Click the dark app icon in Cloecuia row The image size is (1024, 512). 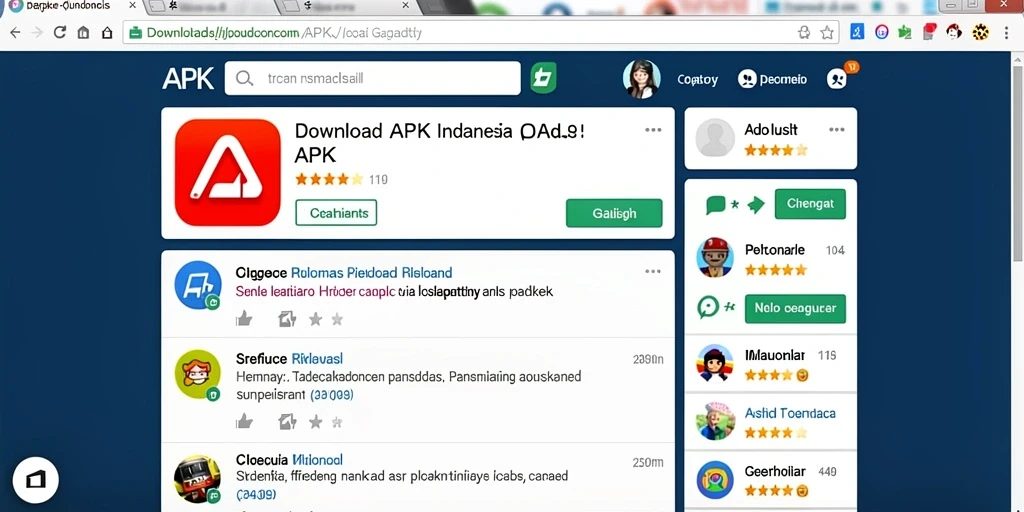pos(198,479)
